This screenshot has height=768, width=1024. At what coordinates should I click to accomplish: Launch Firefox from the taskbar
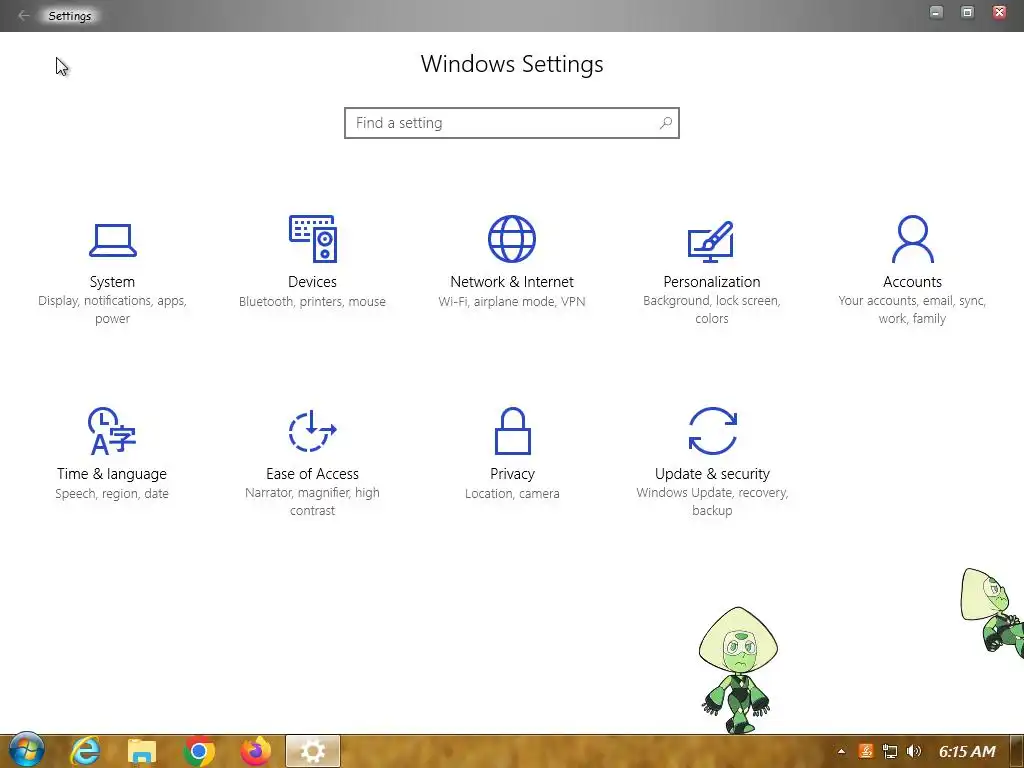tap(256, 751)
